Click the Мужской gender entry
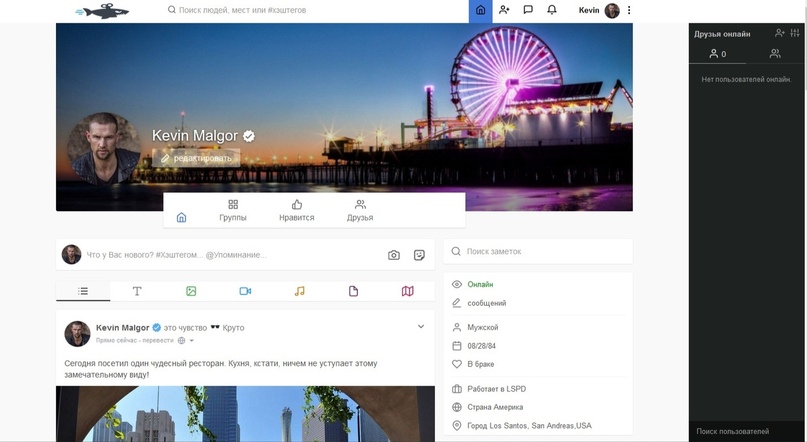This screenshot has width=807, height=442. coord(475,327)
